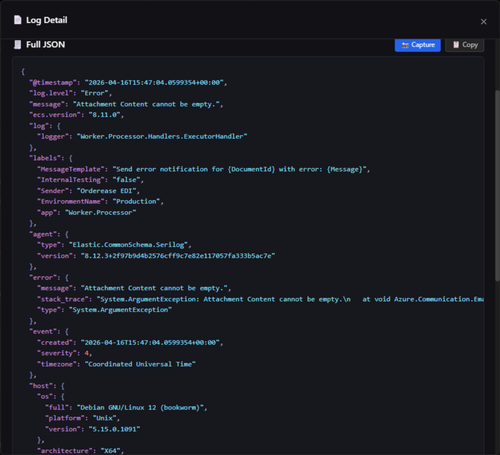The image size is (500, 455).
Task: Click the Capture button
Action: click(x=418, y=45)
